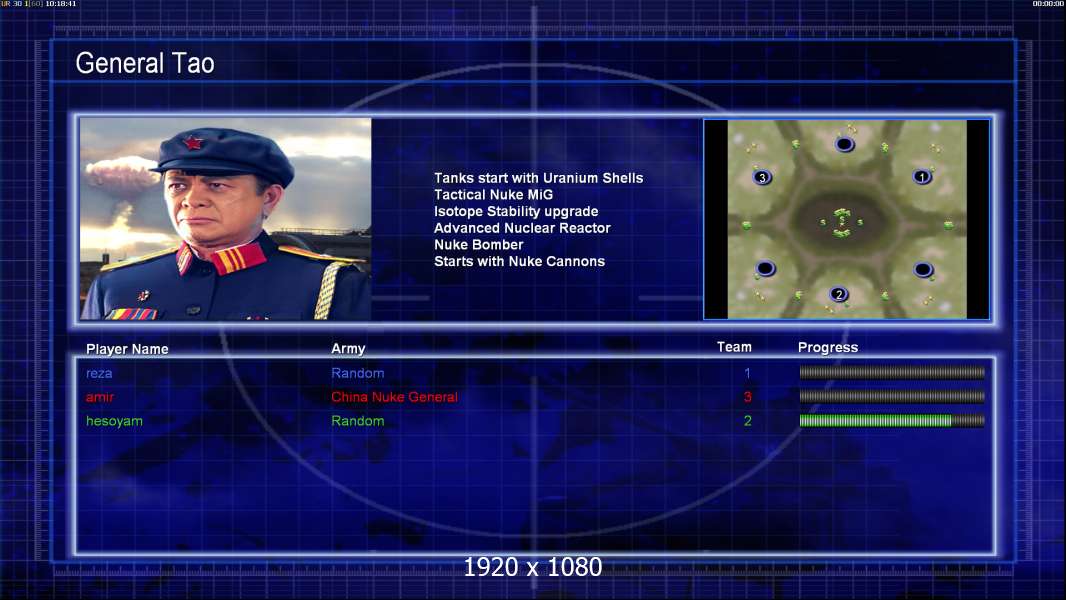Select the unnumbered start slot at minimap bottom right

pyautogui.click(x=923, y=270)
